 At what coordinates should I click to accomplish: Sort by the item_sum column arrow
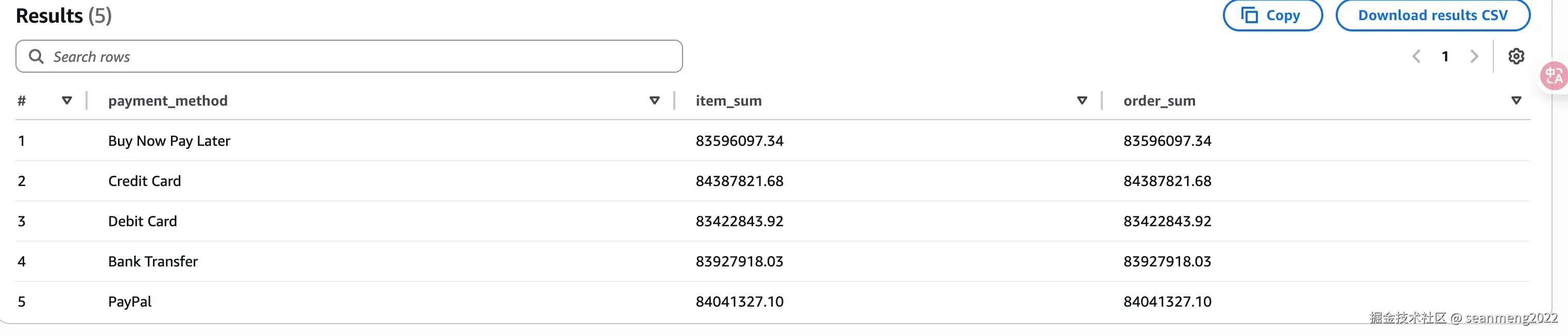click(1082, 100)
